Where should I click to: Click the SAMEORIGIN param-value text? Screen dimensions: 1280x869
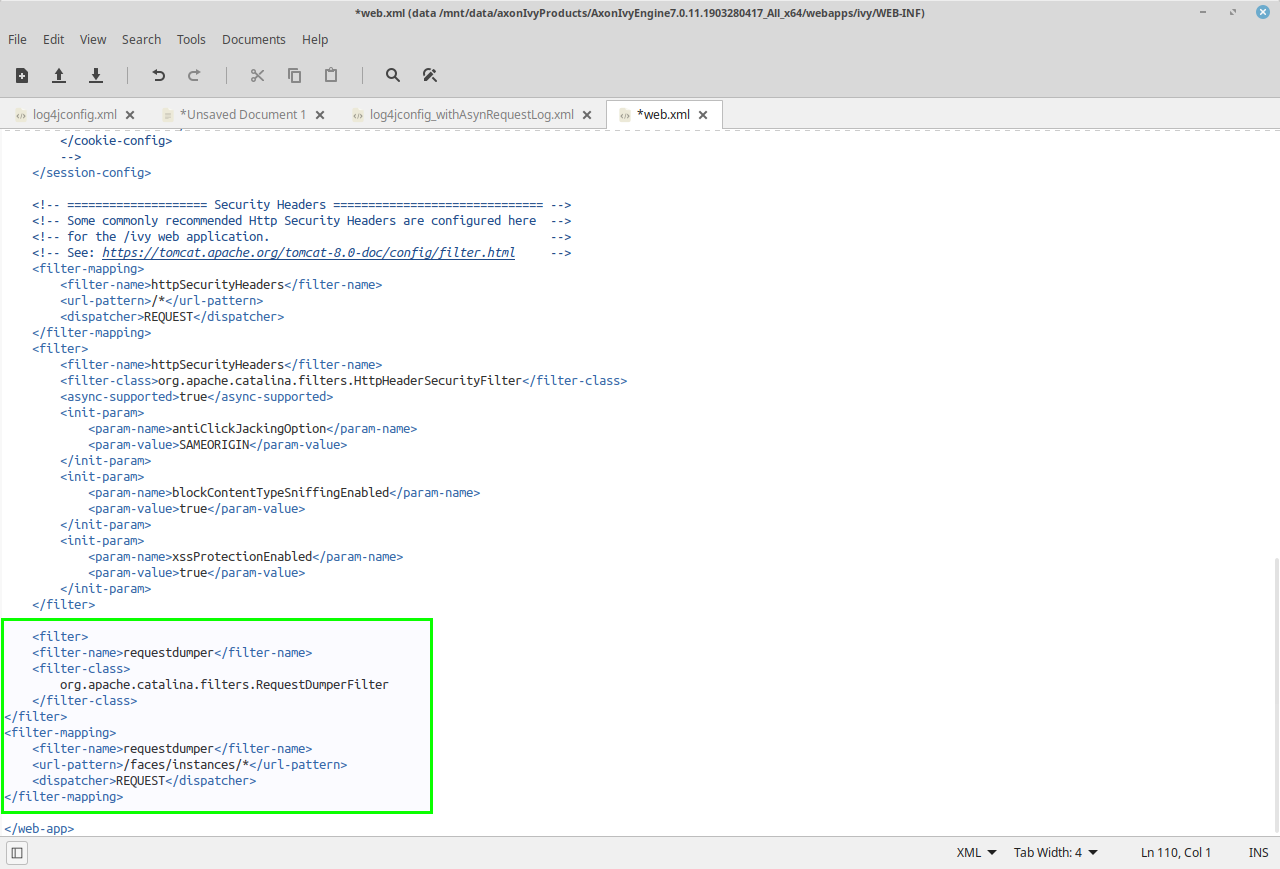[213, 445]
